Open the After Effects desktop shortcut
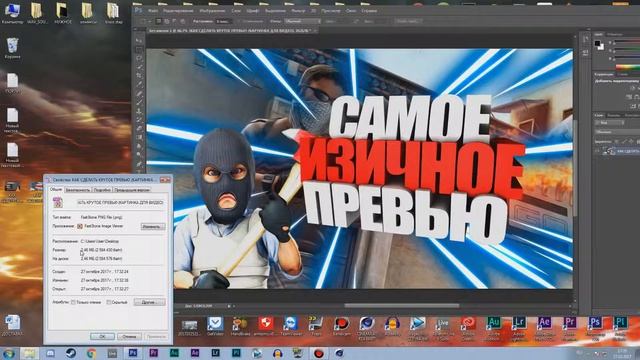640x360 pixels. click(544, 325)
